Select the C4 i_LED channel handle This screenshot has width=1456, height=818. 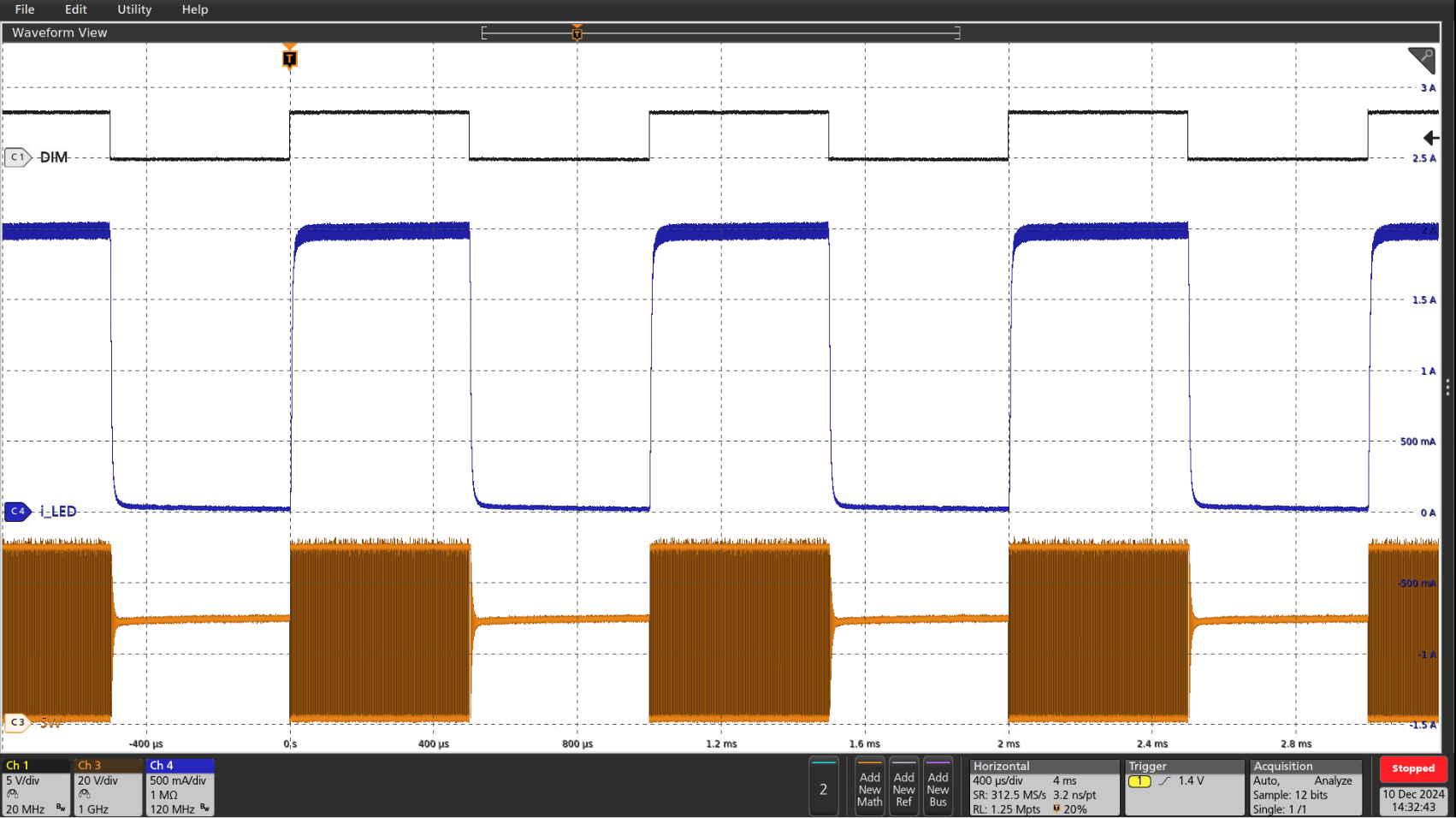(x=18, y=512)
